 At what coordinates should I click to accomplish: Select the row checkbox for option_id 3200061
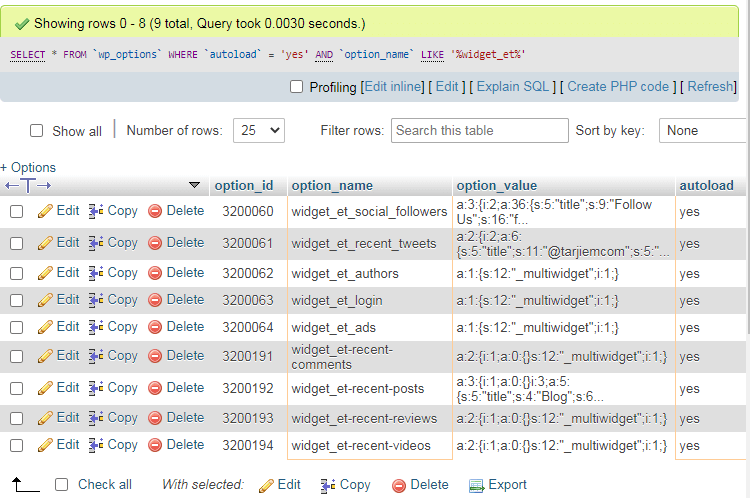pyautogui.click(x=17, y=243)
